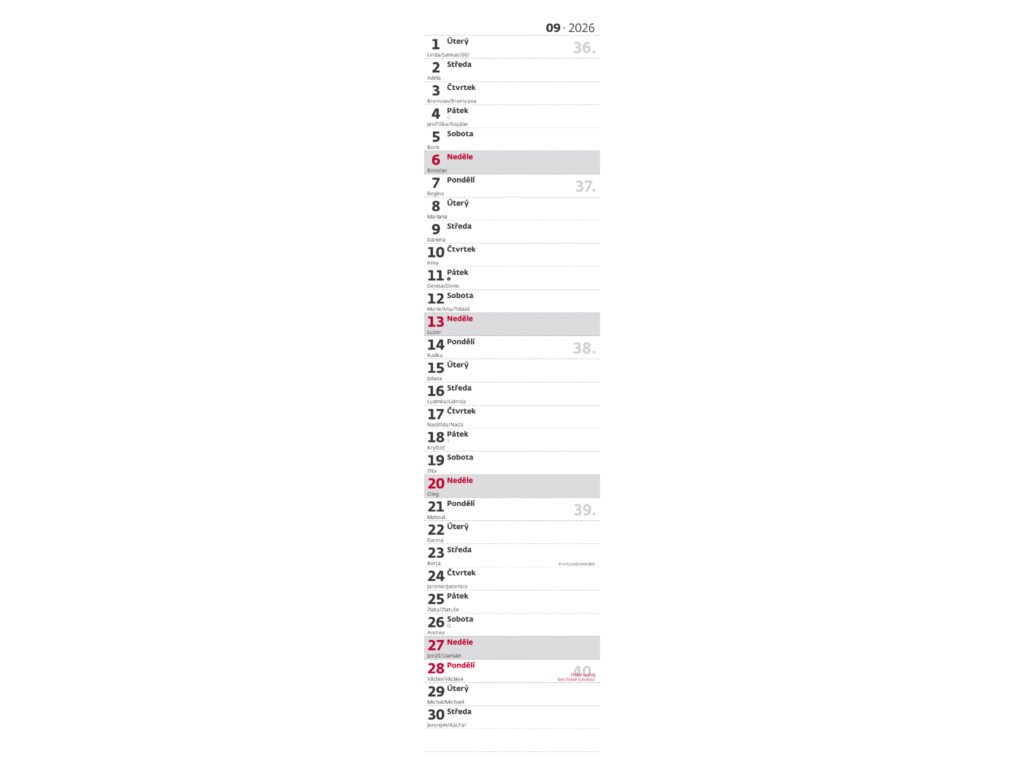This screenshot has width=1024, height=768.
Task: Click week number 37 marker
Action: (585, 186)
